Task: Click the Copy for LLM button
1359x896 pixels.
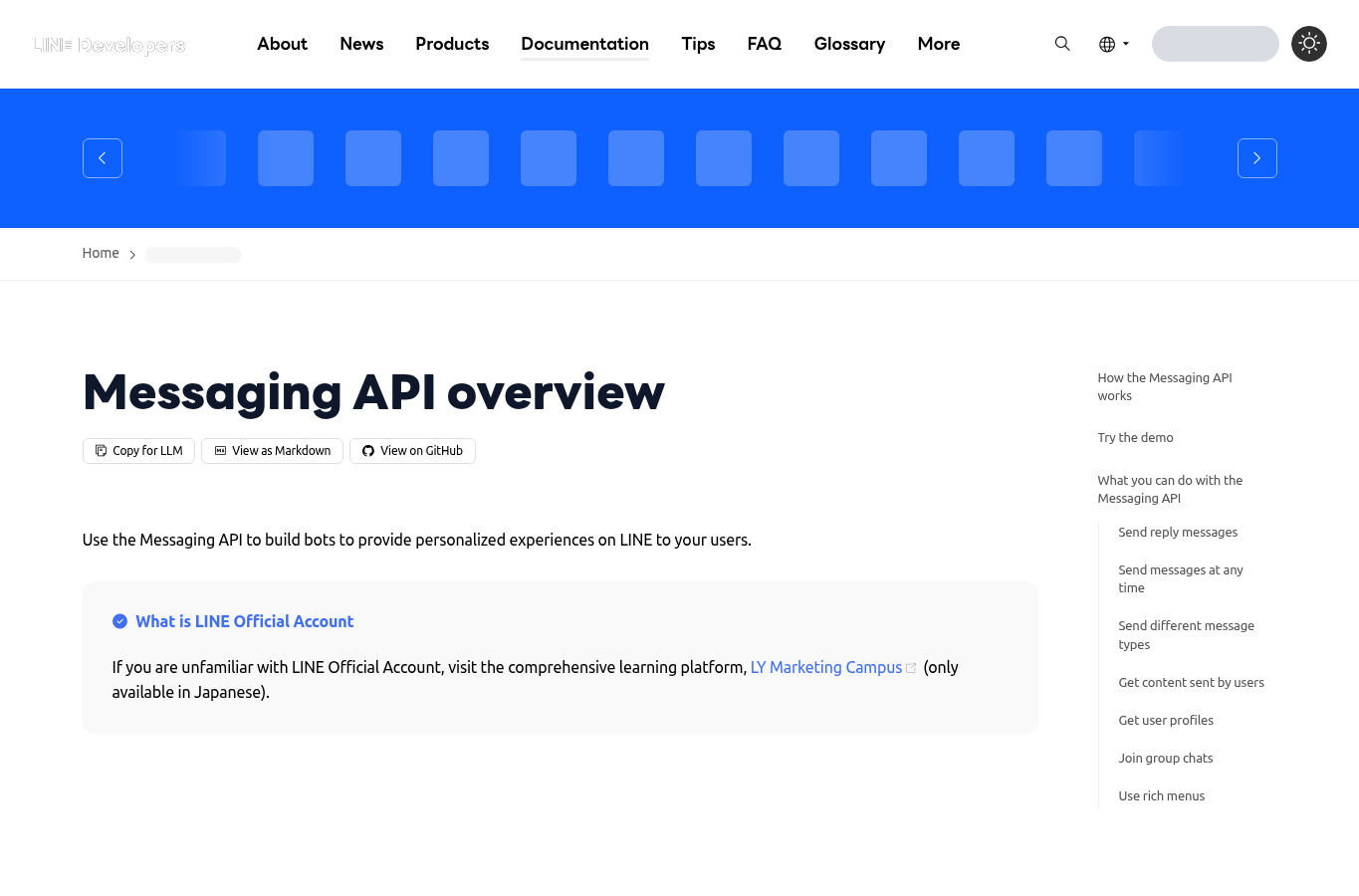Action: click(x=138, y=451)
